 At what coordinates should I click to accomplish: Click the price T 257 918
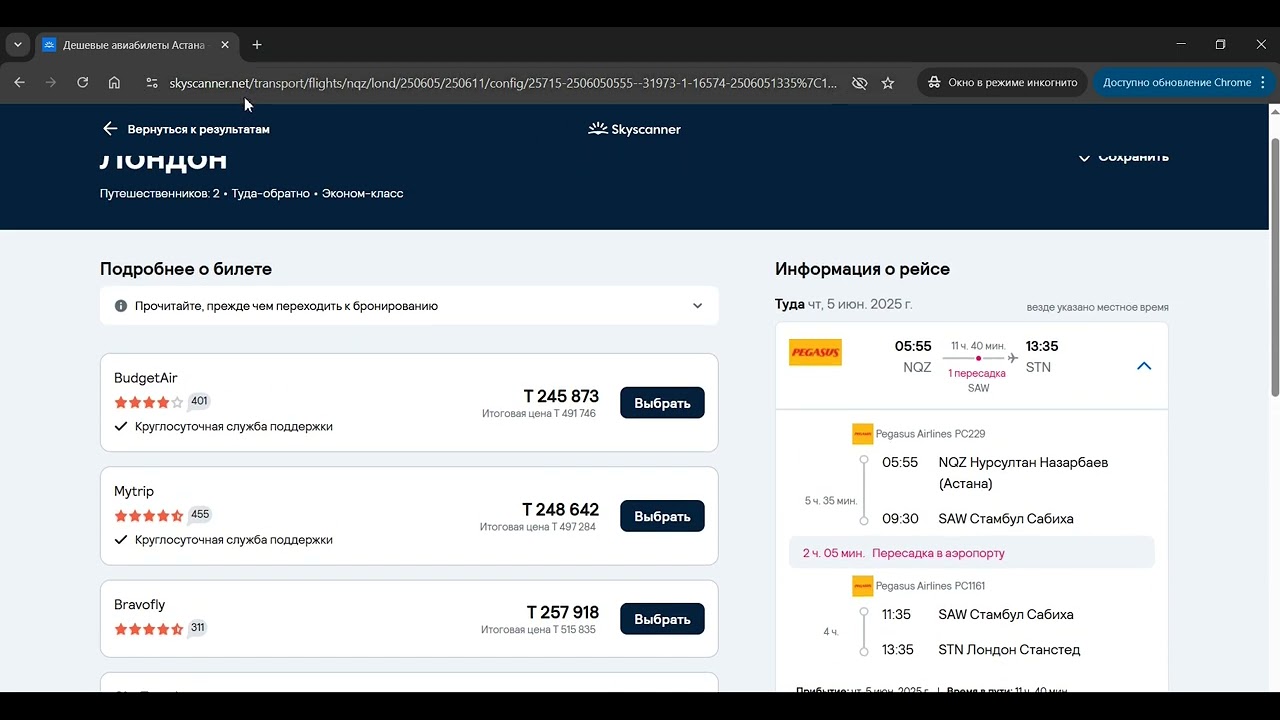pyautogui.click(x=563, y=612)
